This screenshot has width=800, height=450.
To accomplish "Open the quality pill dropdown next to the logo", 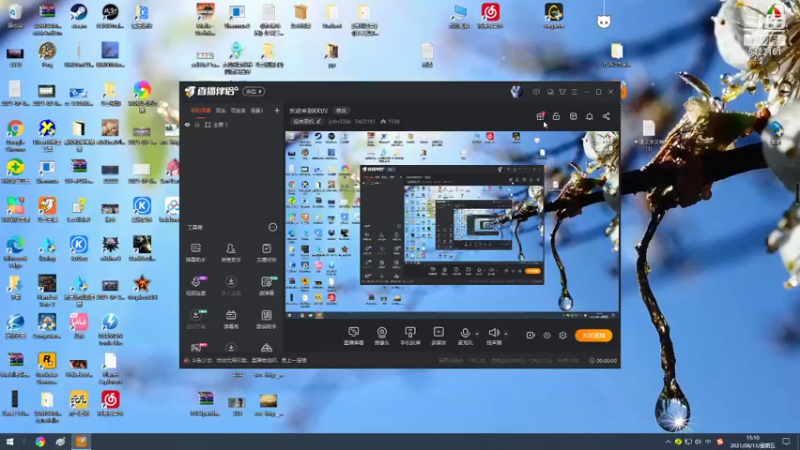I will 254,91.
